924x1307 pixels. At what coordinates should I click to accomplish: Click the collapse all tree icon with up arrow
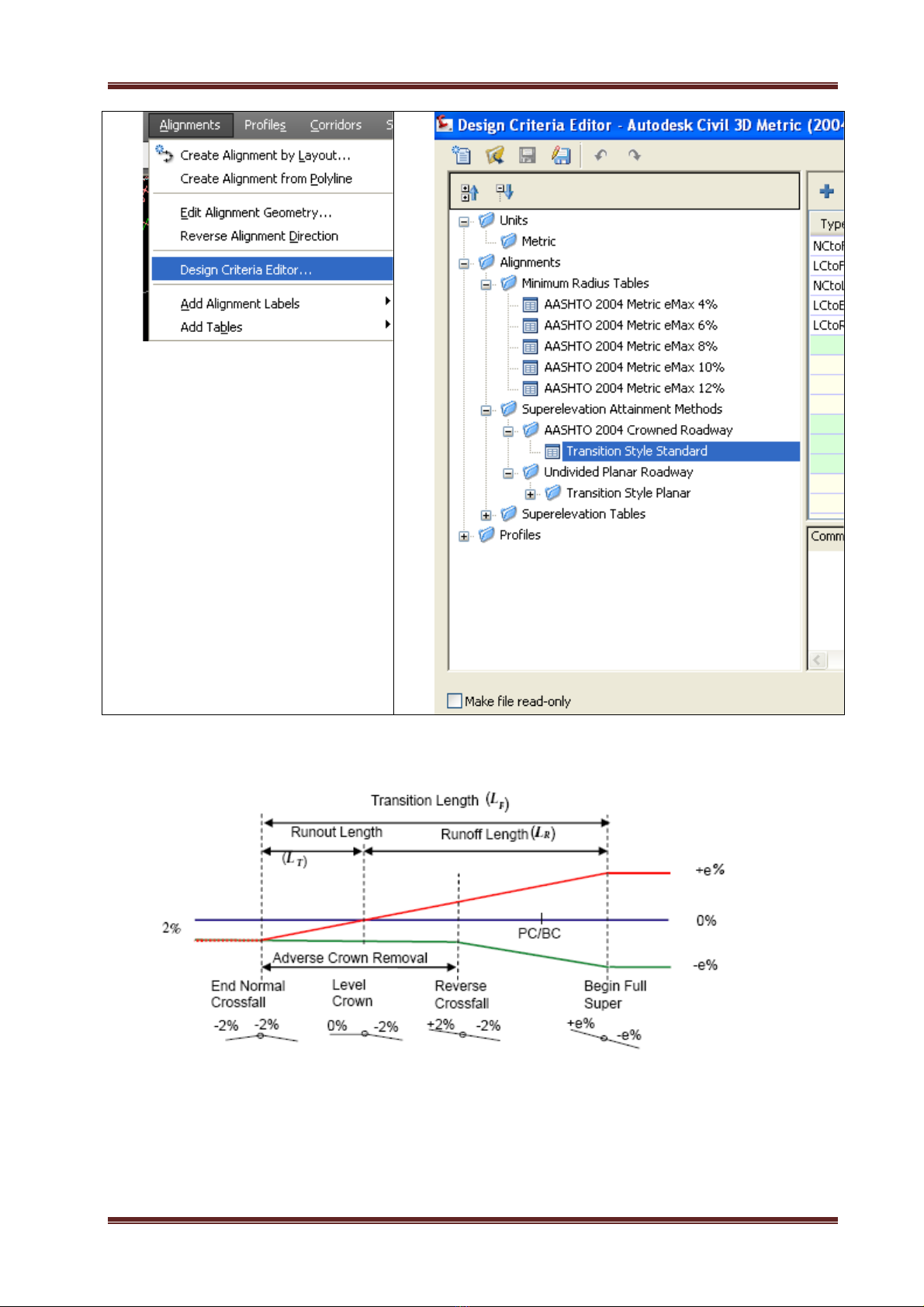tap(470, 192)
